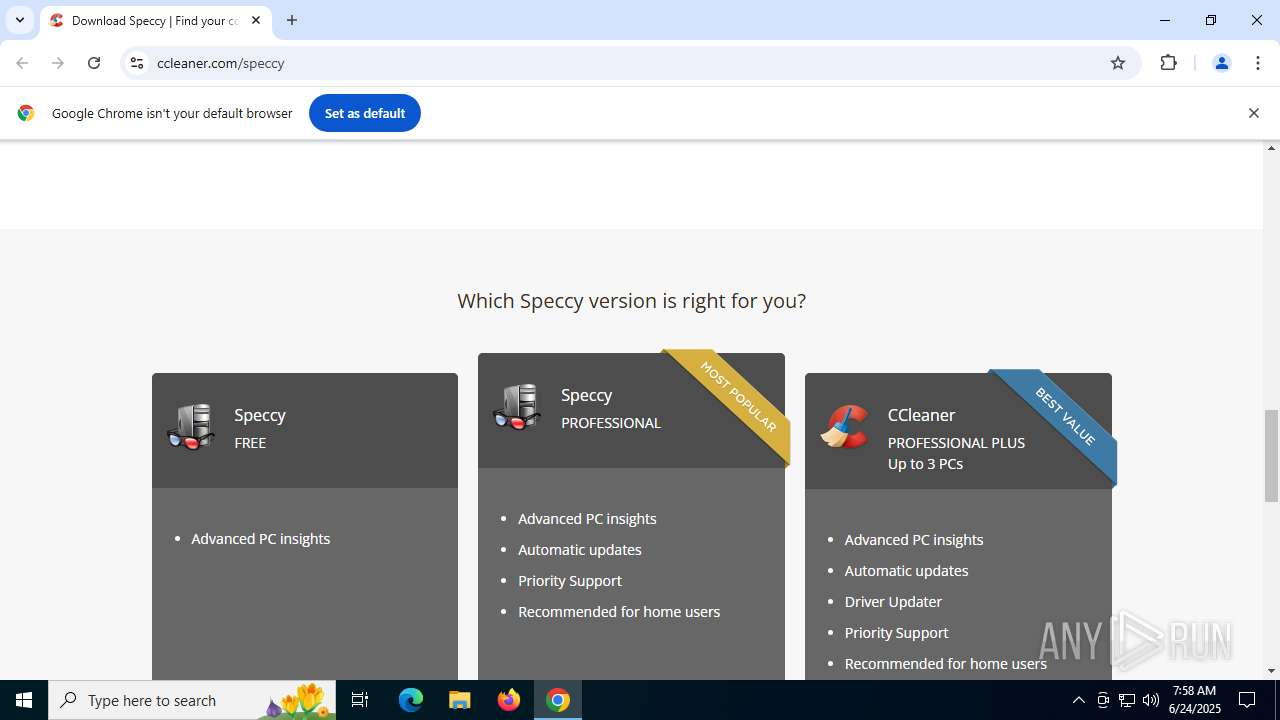Click "Google Chrome isn't your default browser" message
This screenshot has width=1280, height=720.
click(x=172, y=113)
